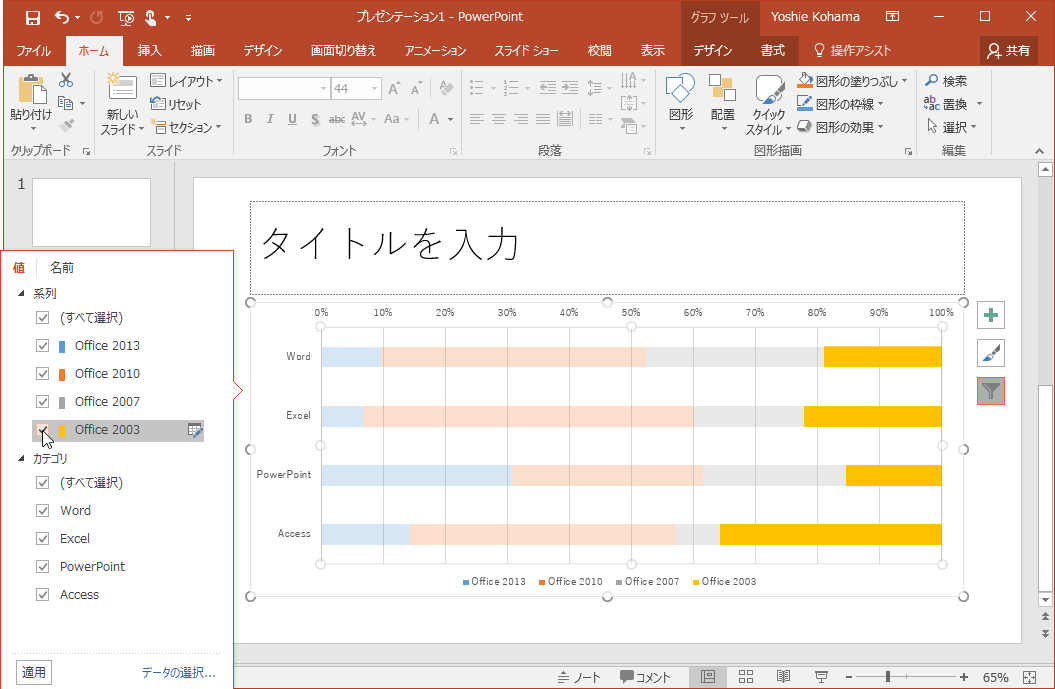Click リセット reset button
1055x689 pixels.
coord(176,104)
